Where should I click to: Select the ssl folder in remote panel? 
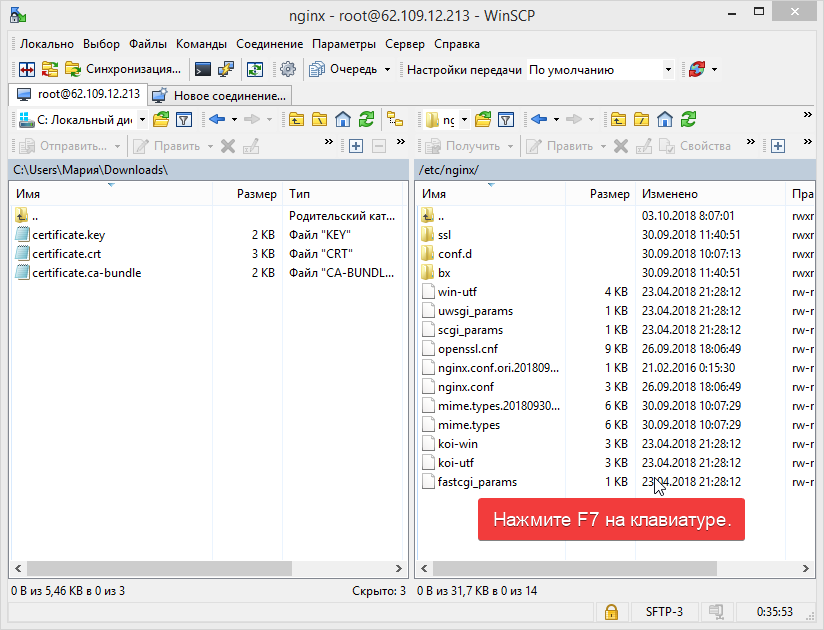[445, 235]
